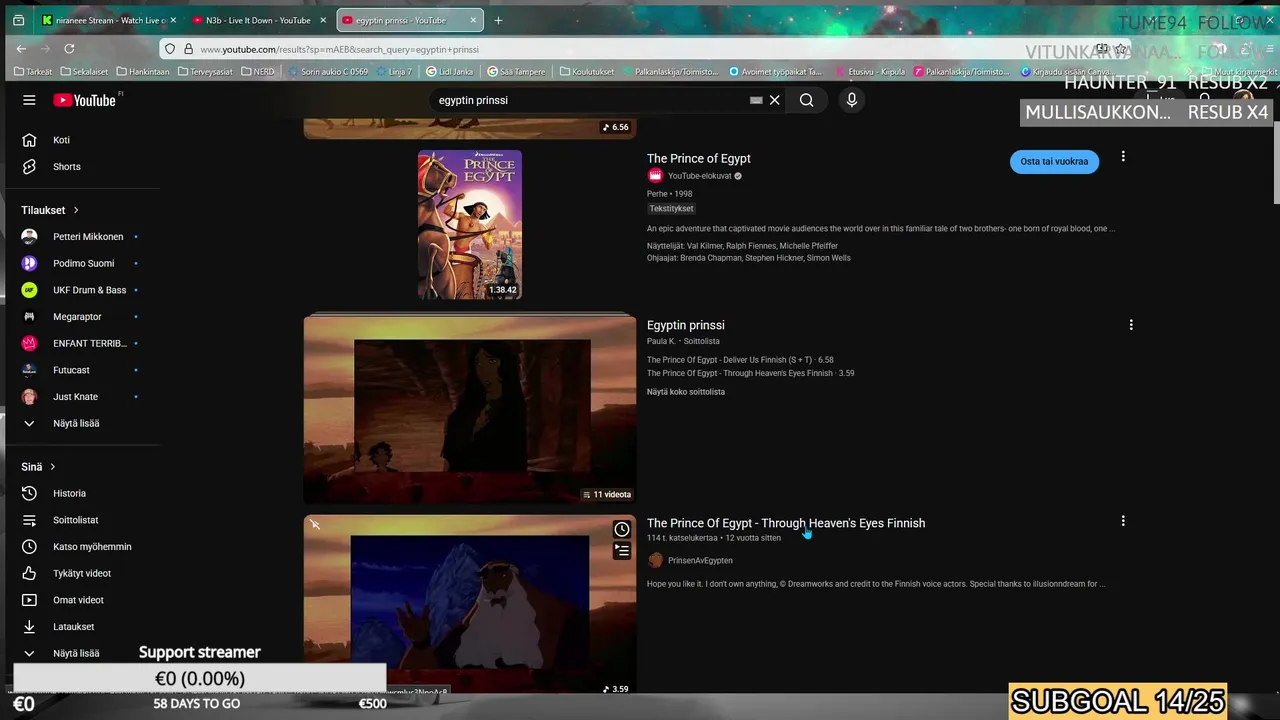Screen dimensions: 1280x720
Task: Open the Tärkeät bookmarks folder
Action: (x=34, y=72)
